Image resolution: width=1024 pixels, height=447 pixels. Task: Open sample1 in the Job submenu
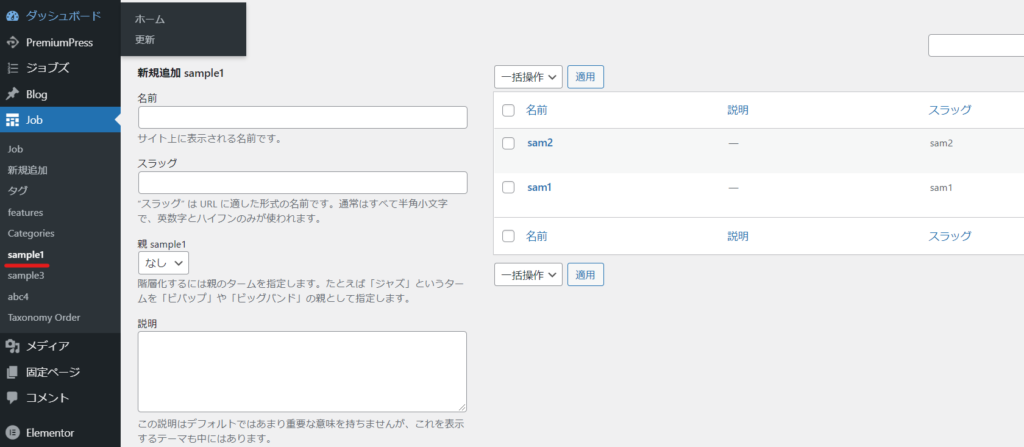click(25, 254)
